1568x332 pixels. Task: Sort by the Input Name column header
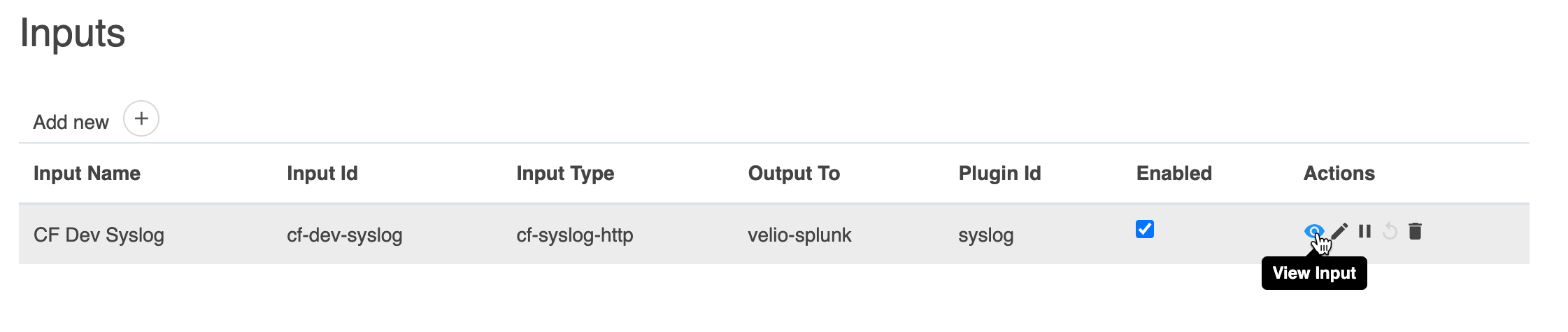[x=87, y=174]
